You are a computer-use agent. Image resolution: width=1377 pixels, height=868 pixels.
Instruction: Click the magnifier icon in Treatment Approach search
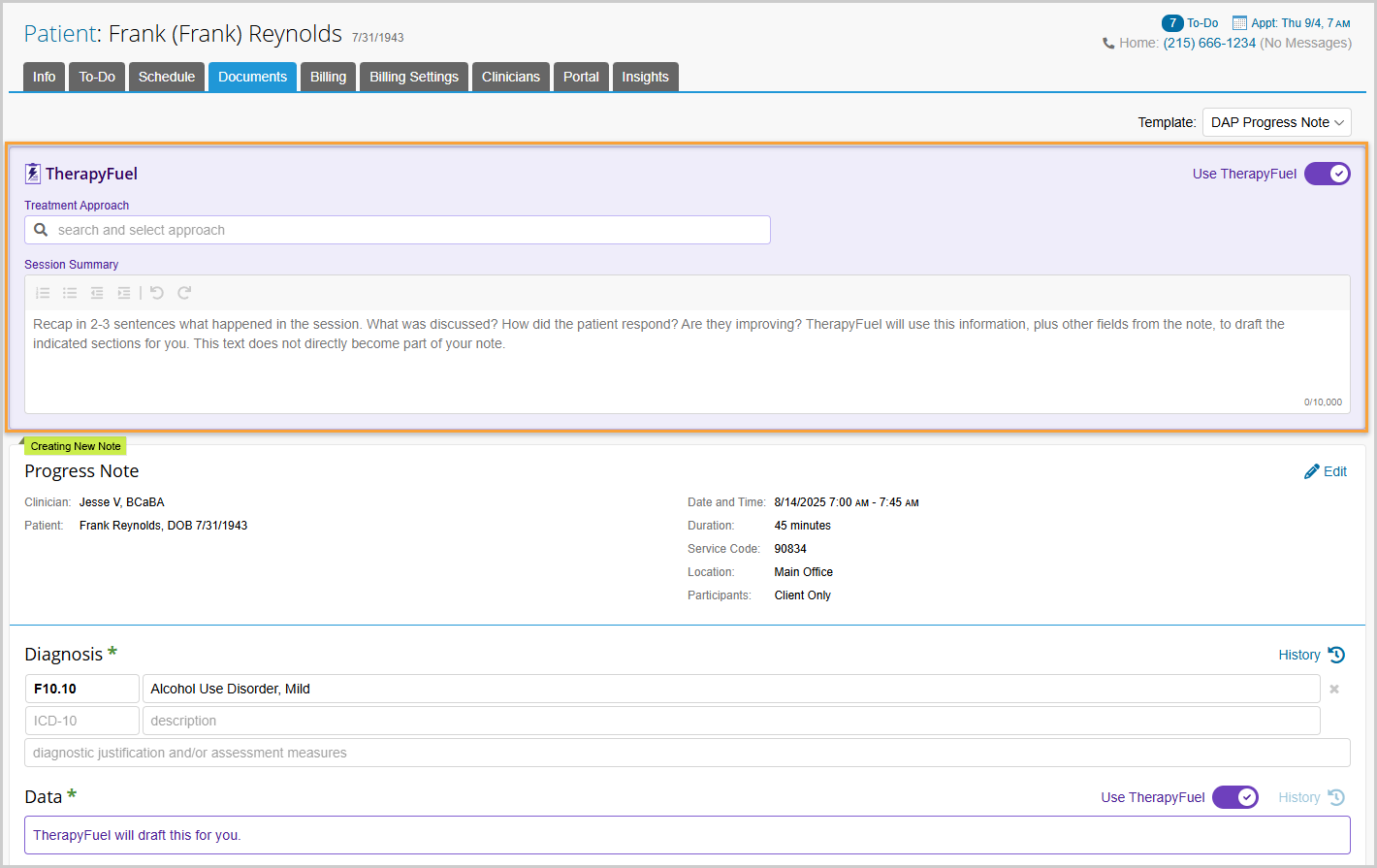tap(41, 230)
